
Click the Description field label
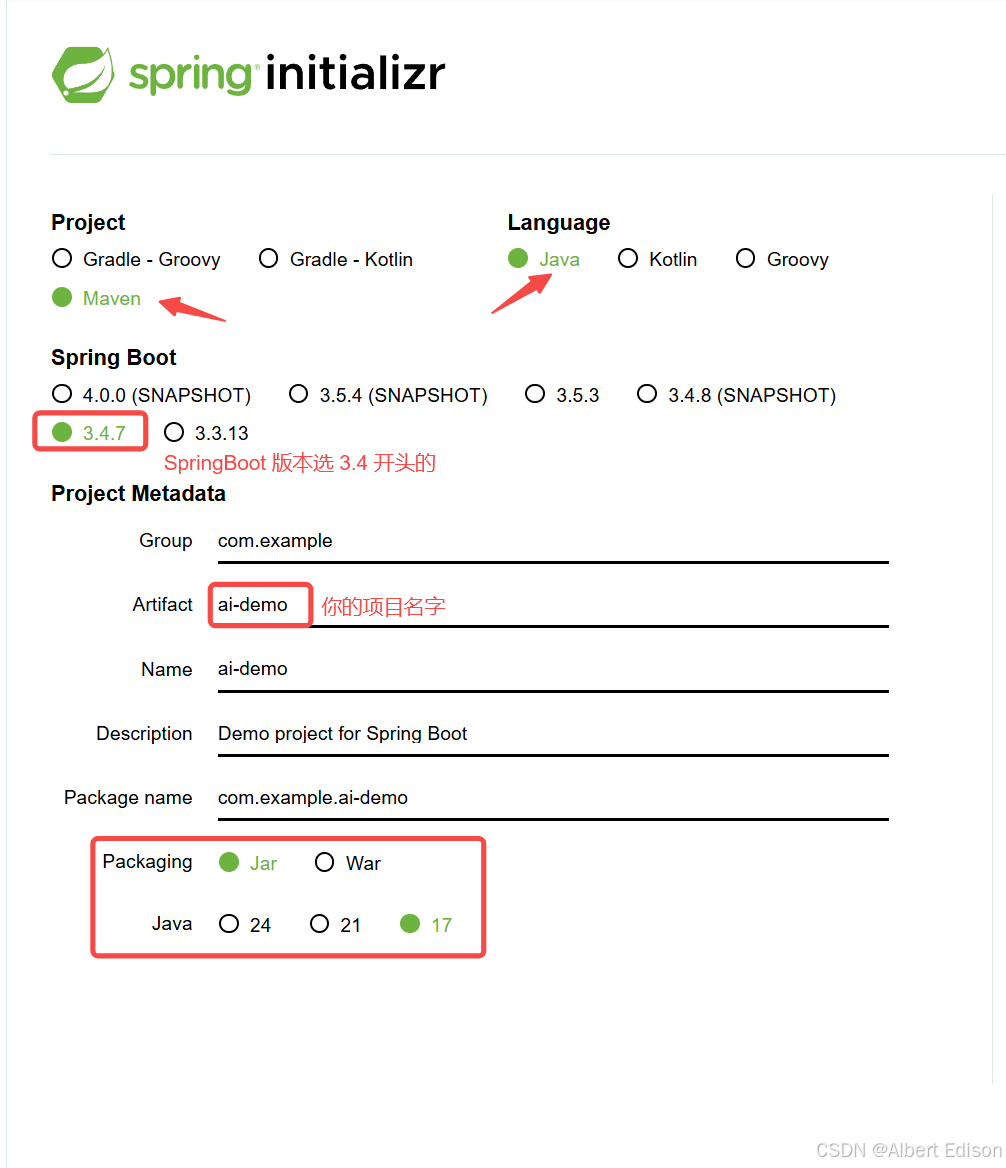tap(144, 734)
